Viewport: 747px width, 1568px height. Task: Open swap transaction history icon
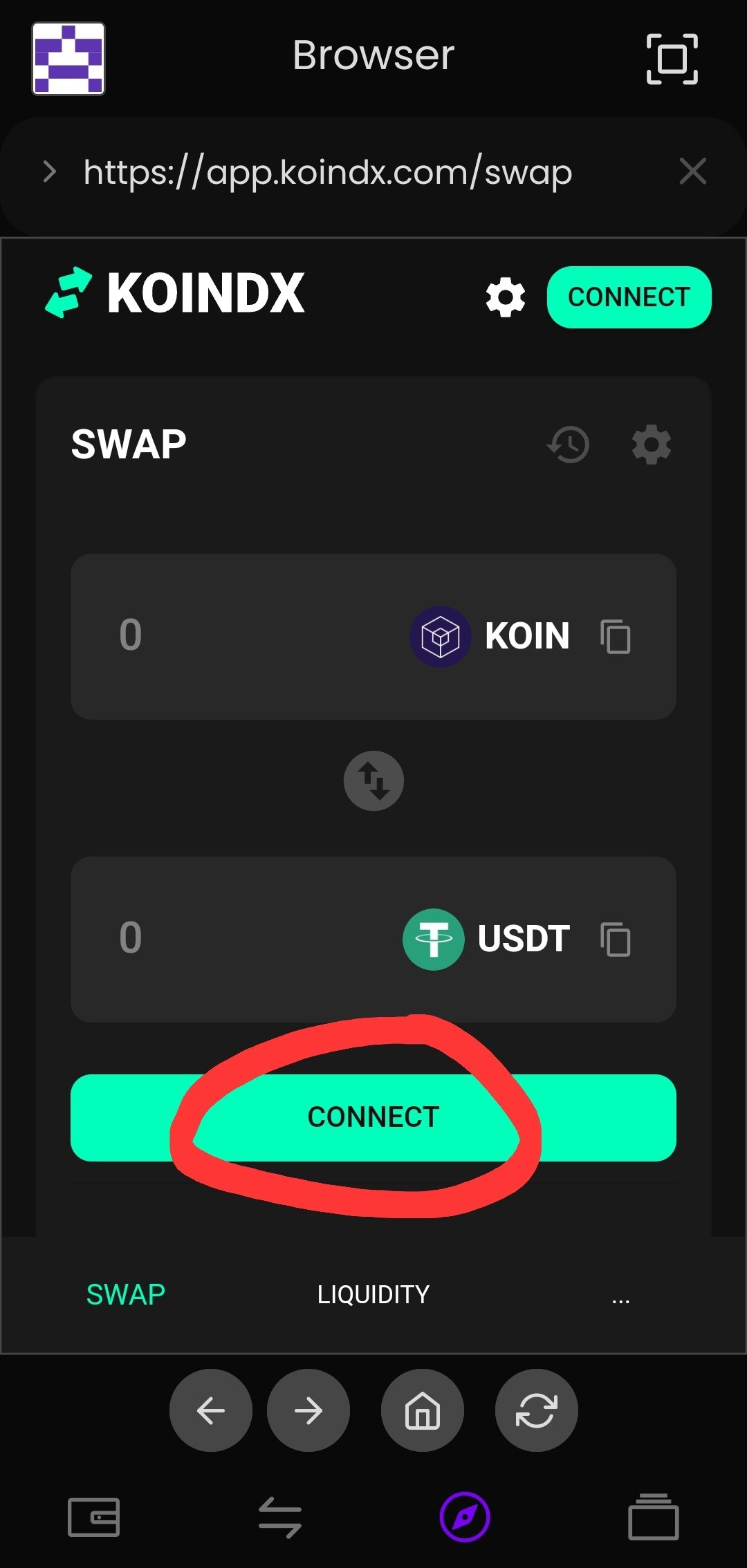[569, 445]
